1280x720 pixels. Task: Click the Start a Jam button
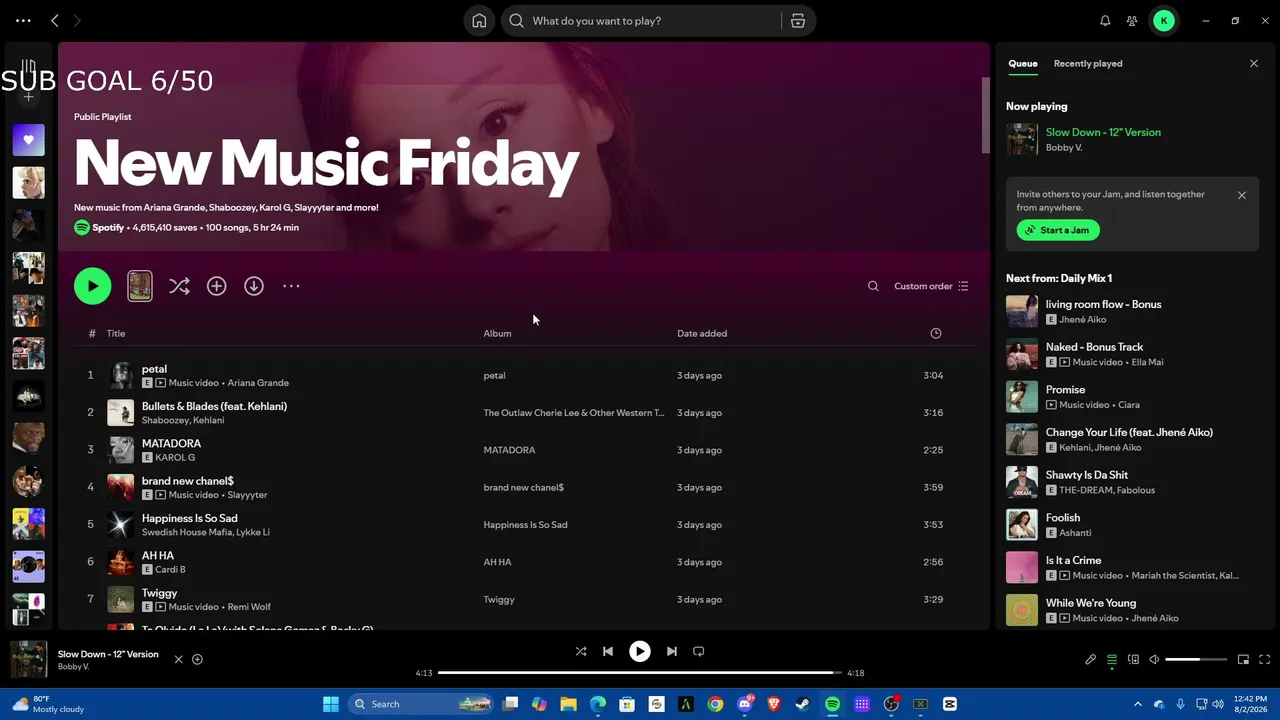[1058, 230]
